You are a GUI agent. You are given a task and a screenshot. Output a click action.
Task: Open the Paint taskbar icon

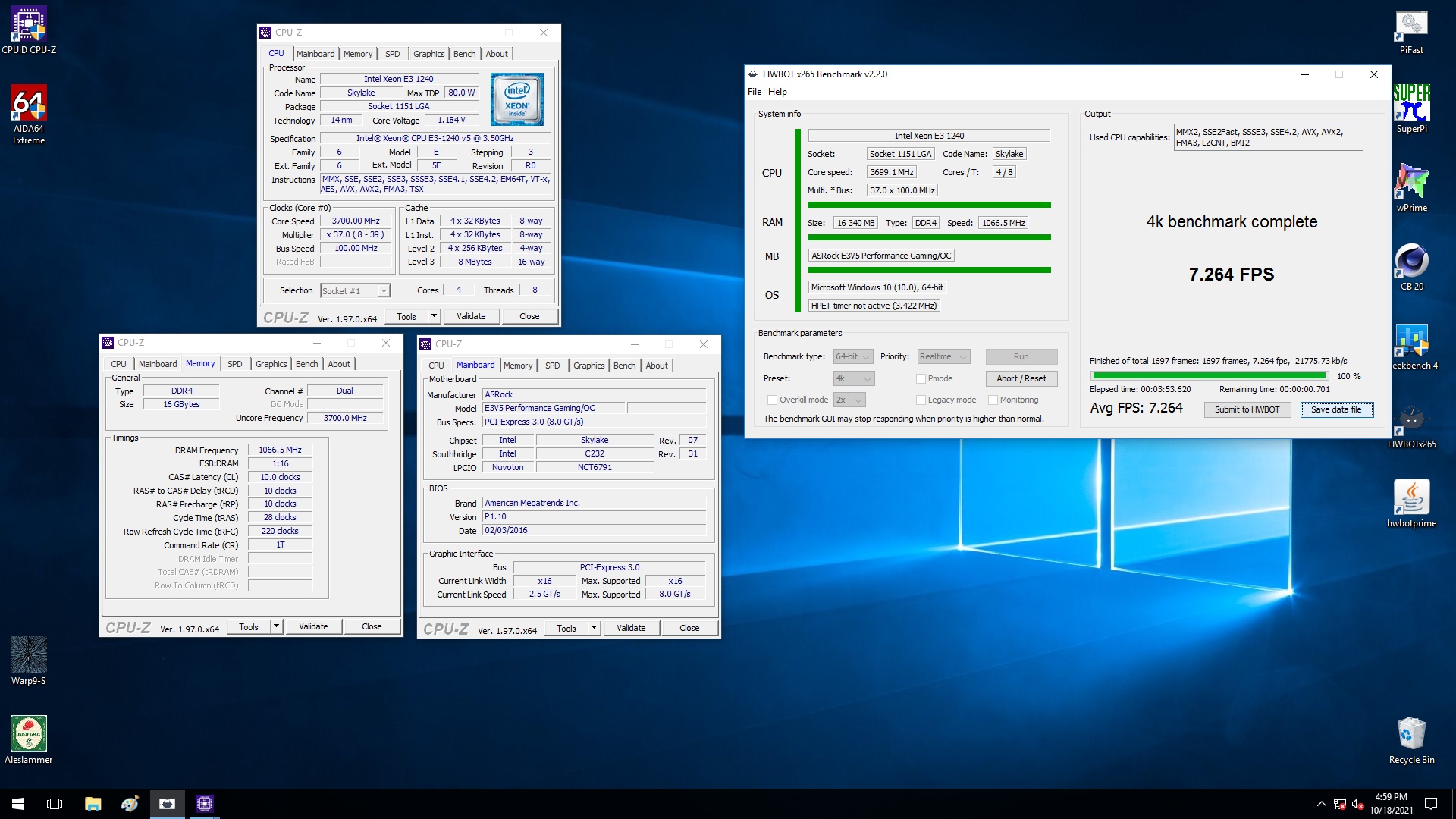(x=130, y=804)
